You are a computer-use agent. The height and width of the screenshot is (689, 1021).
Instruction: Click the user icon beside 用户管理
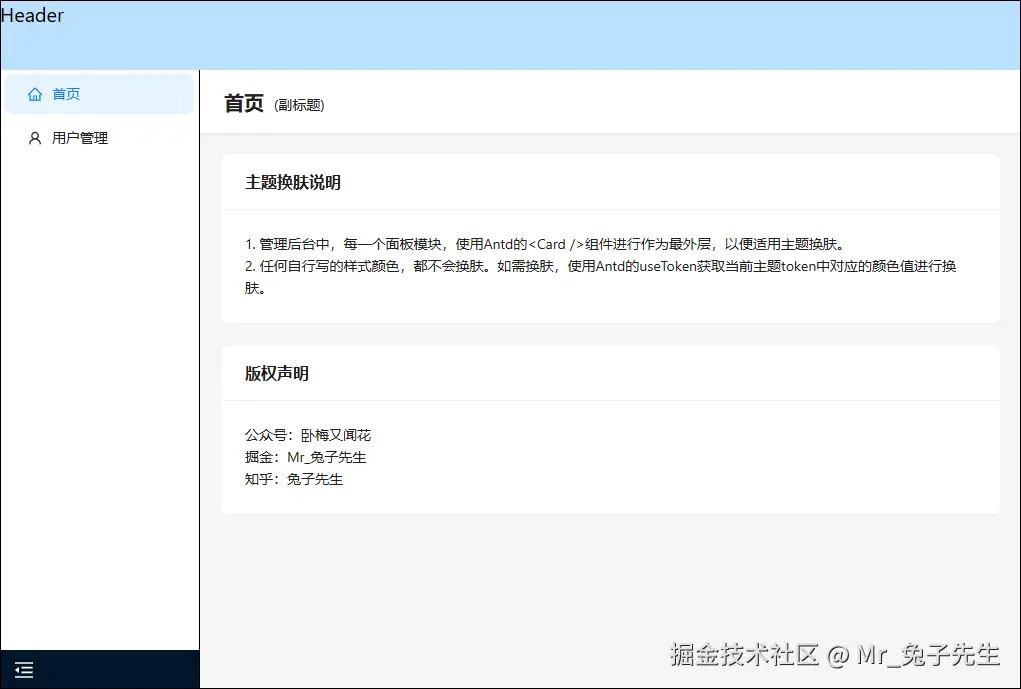tap(34, 138)
